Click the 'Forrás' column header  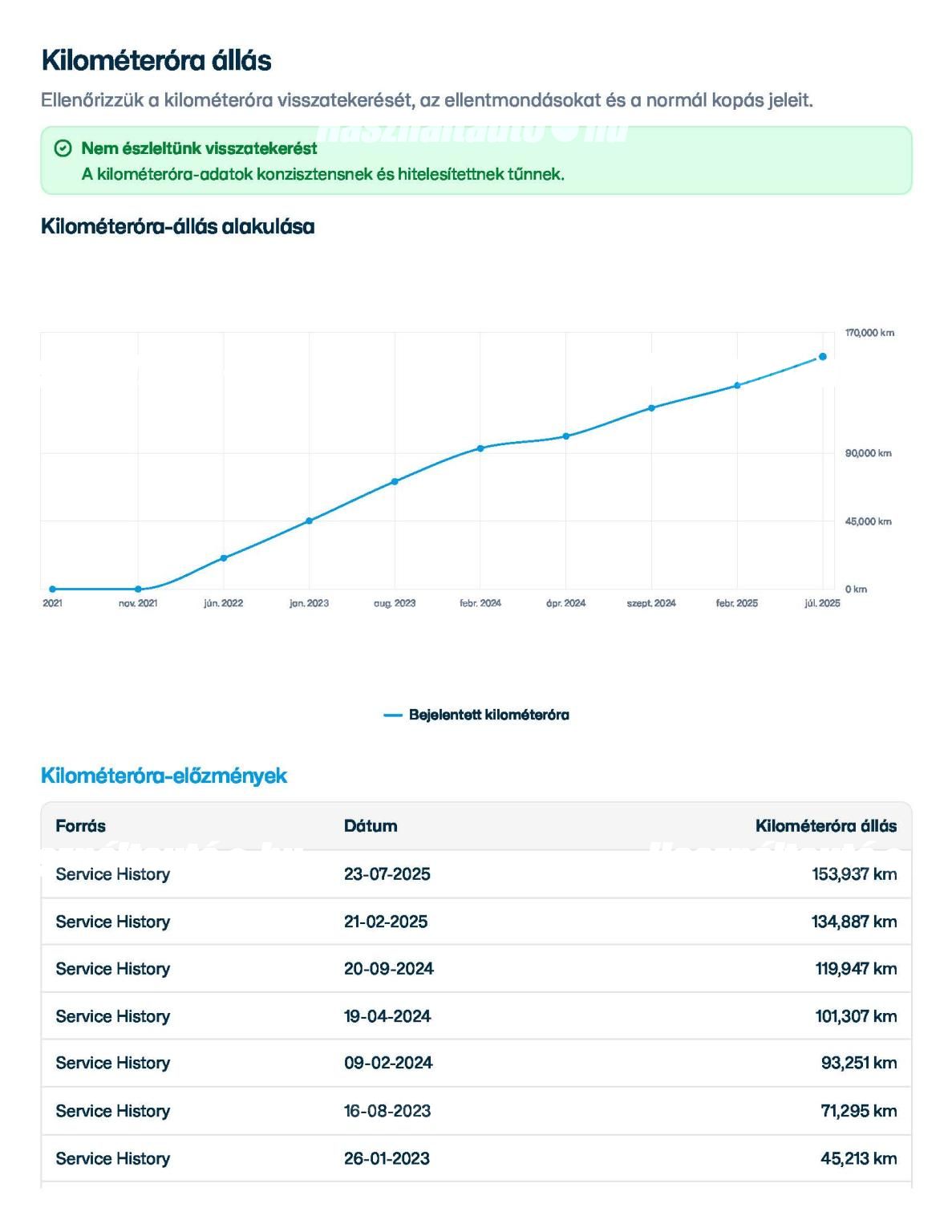80,825
